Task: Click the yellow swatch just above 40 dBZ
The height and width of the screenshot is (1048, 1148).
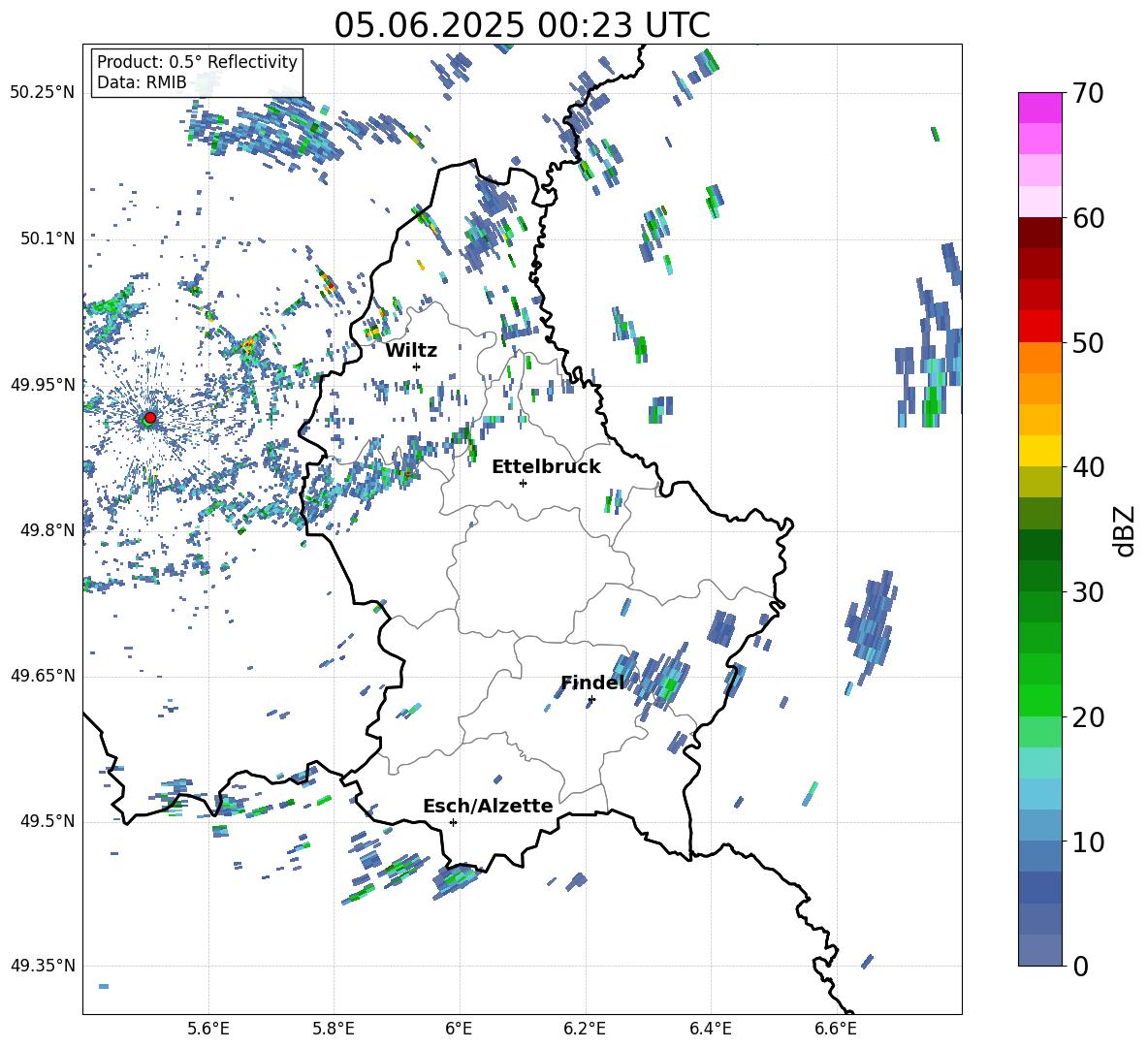Action: click(x=1039, y=451)
